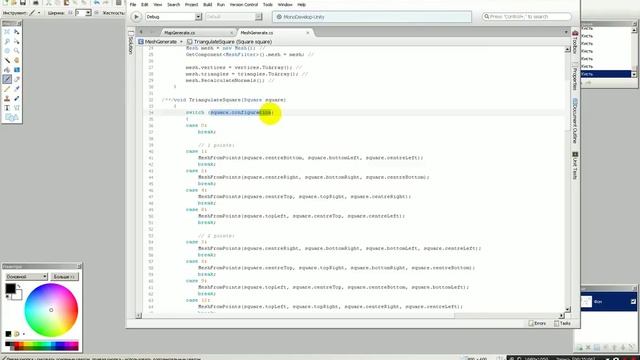Select the Clone Stamp tool
This screenshot has height=360, width=640.
(7, 98)
